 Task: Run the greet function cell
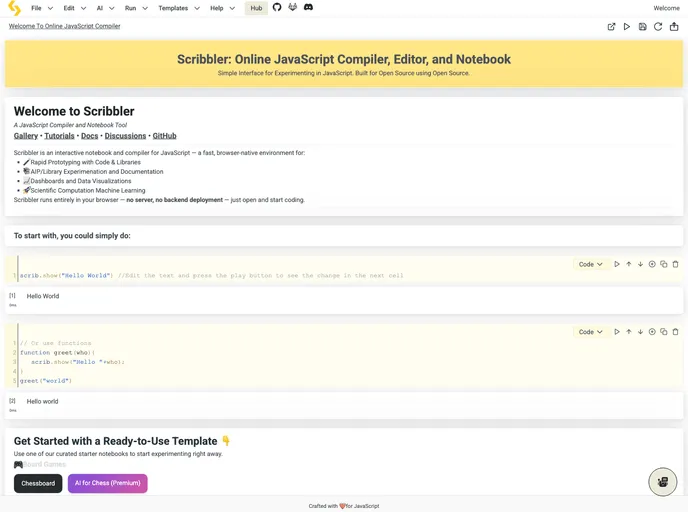pos(617,332)
